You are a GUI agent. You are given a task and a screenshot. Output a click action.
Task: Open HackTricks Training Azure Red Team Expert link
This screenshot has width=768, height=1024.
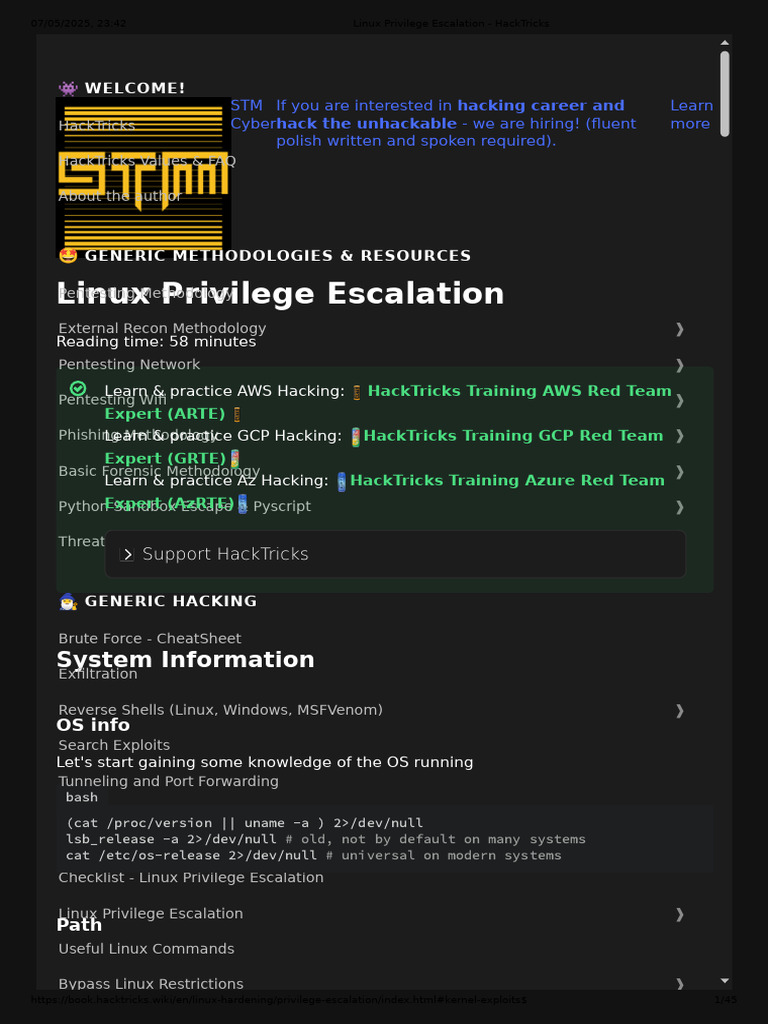click(x=385, y=491)
